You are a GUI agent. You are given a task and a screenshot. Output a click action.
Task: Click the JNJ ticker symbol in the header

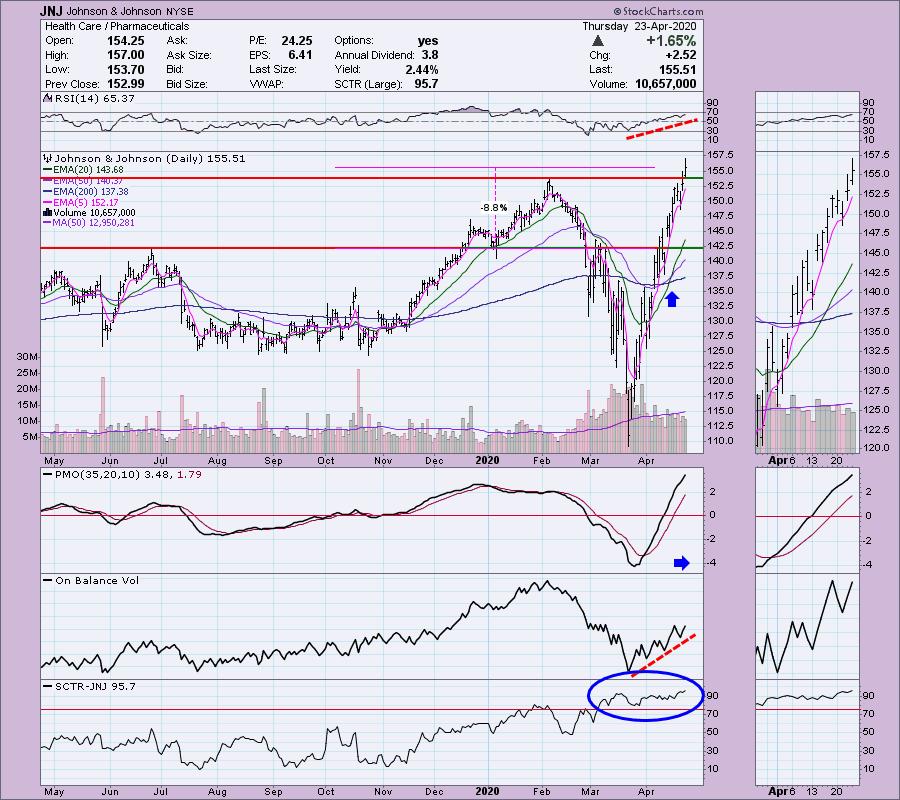[52, 11]
